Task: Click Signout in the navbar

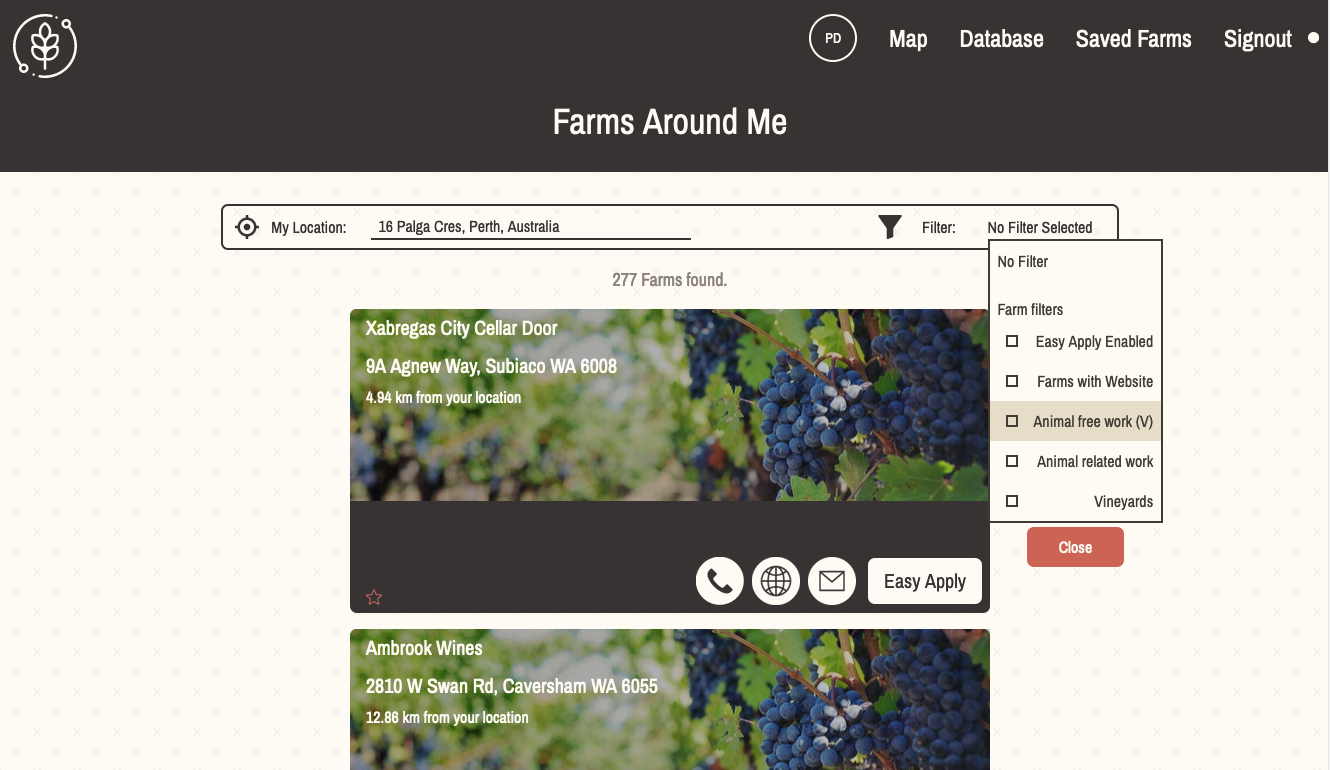Action: [x=1258, y=39]
